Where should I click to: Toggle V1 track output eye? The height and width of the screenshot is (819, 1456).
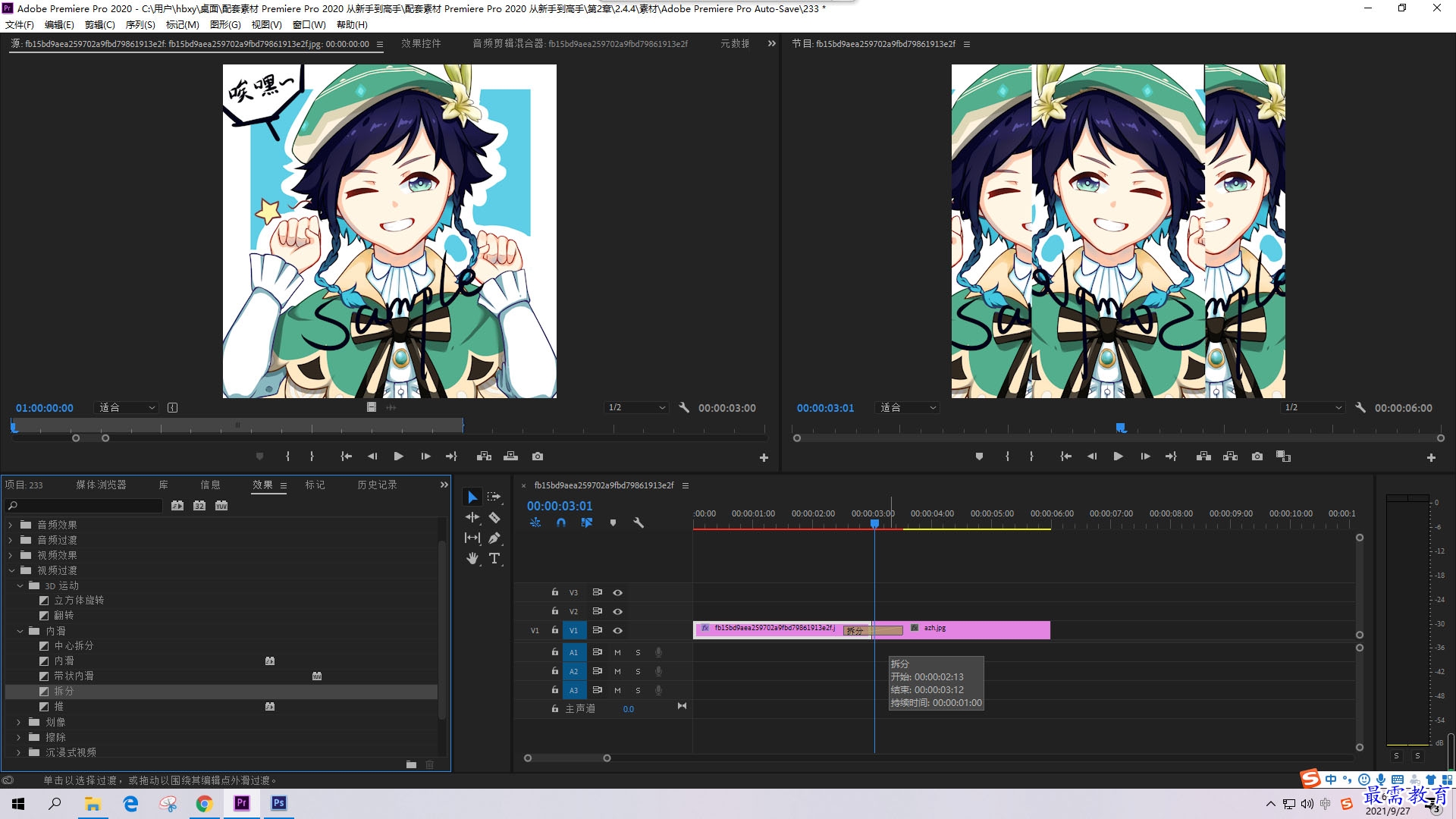[617, 631]
